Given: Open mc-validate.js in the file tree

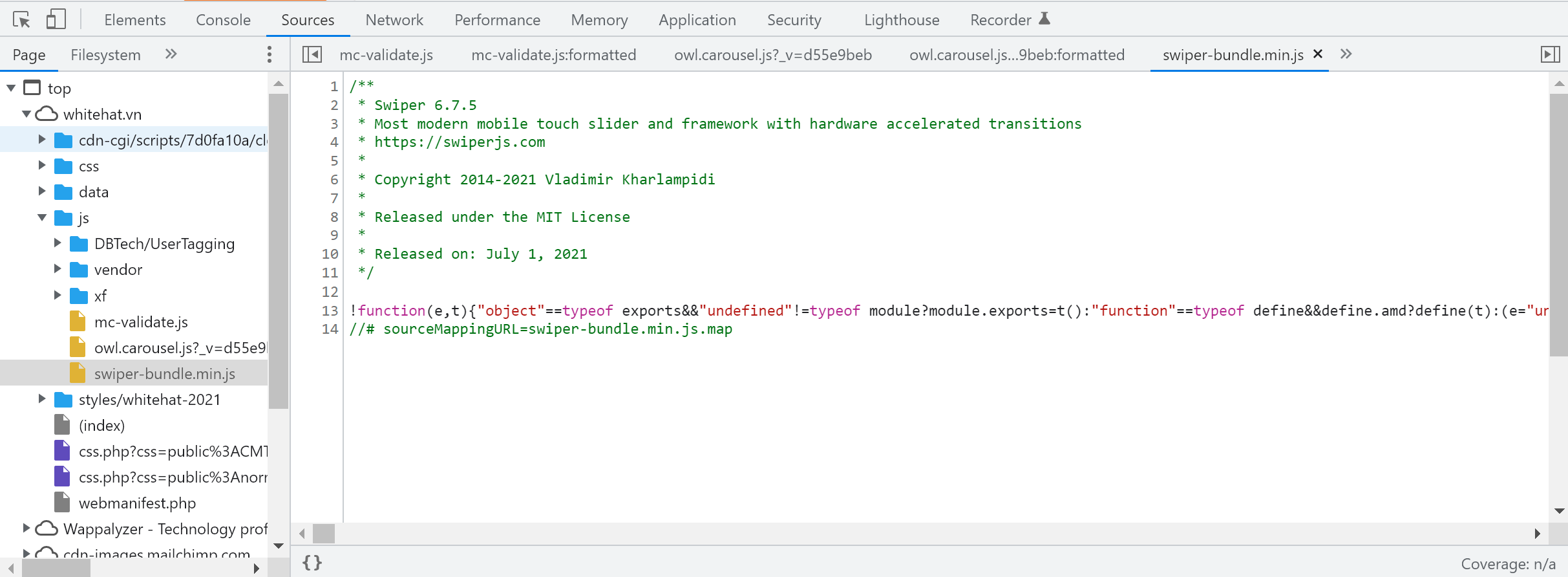Looking at the screenshot, I should (141, 321).
